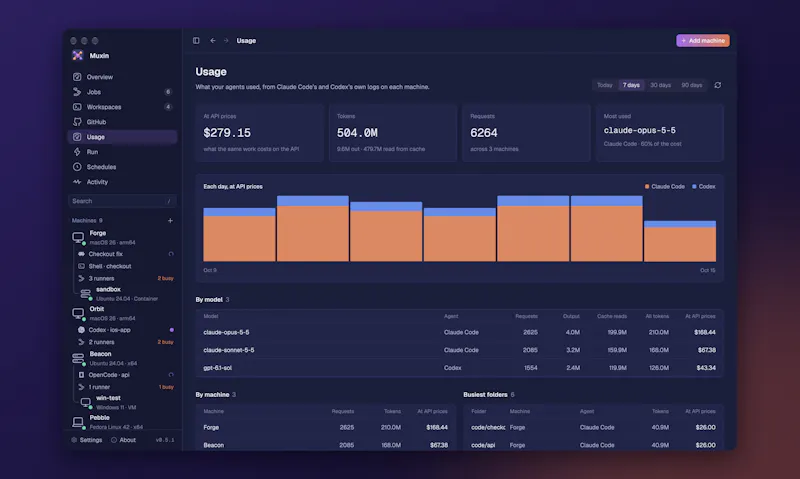Open the Checkout fix session
The height and width of the screenshot is (479, 800).
pyautogui.click(x=125, y=254)
